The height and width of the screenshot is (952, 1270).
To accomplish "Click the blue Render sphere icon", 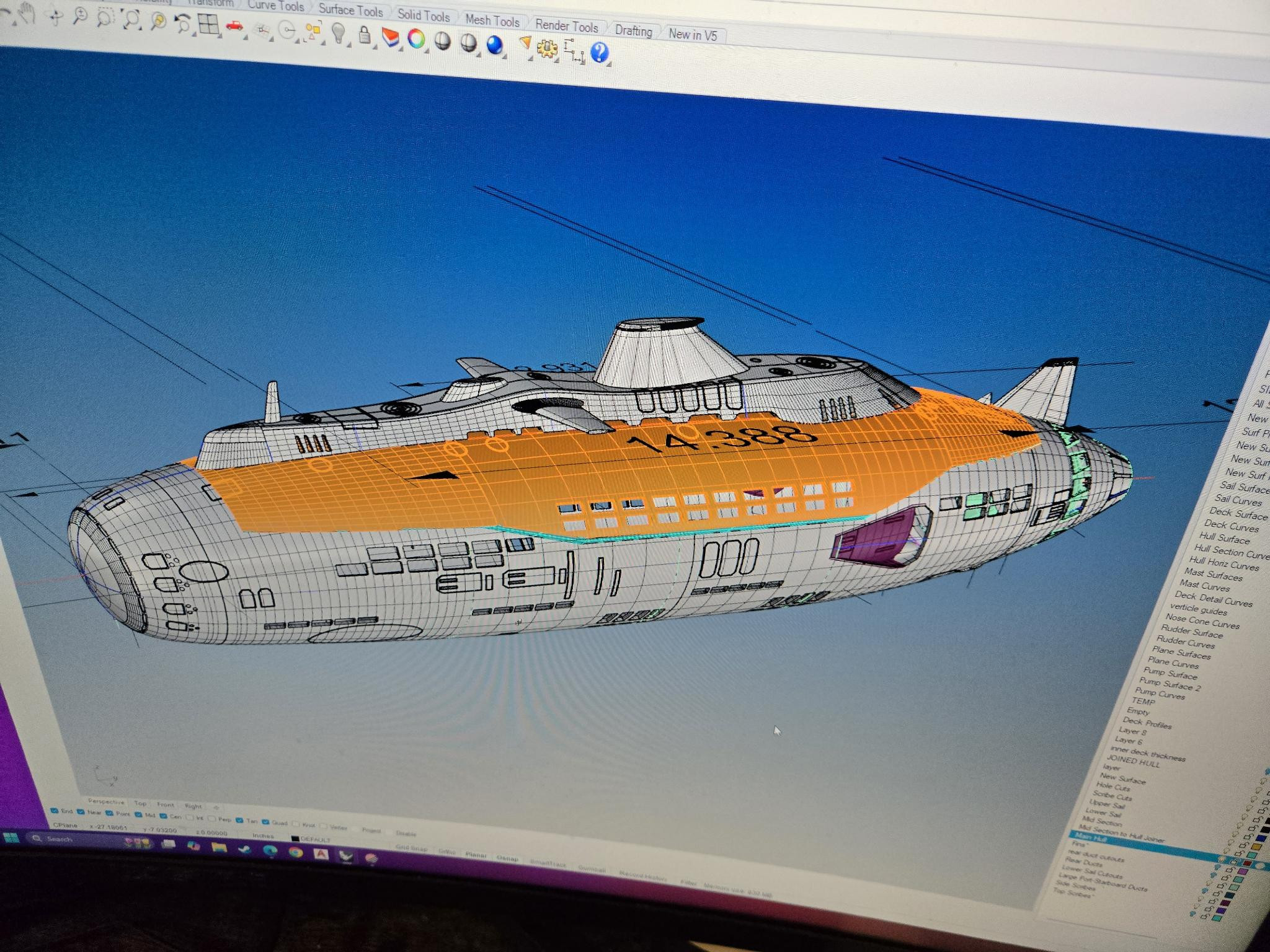I will [x=494, y=45].
